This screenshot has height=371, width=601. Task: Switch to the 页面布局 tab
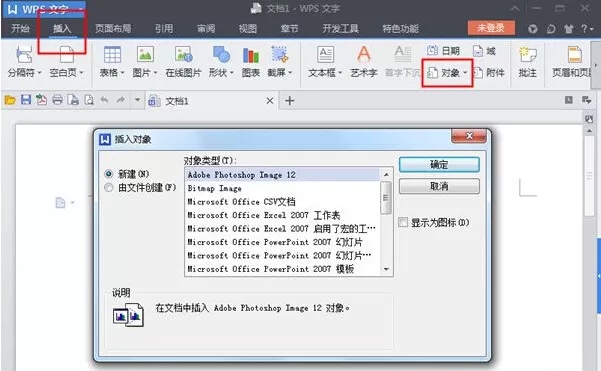click(113, 29)
